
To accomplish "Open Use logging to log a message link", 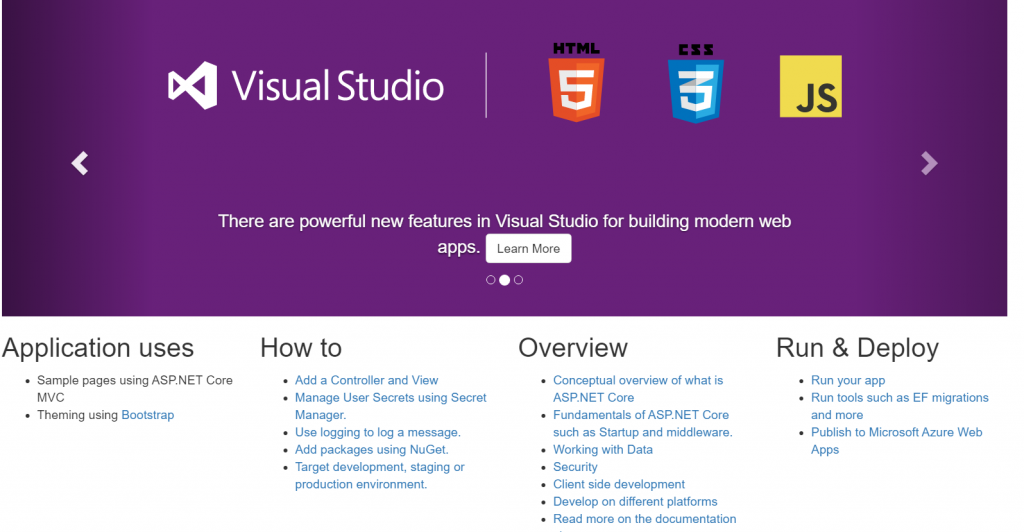I will 377,432.
